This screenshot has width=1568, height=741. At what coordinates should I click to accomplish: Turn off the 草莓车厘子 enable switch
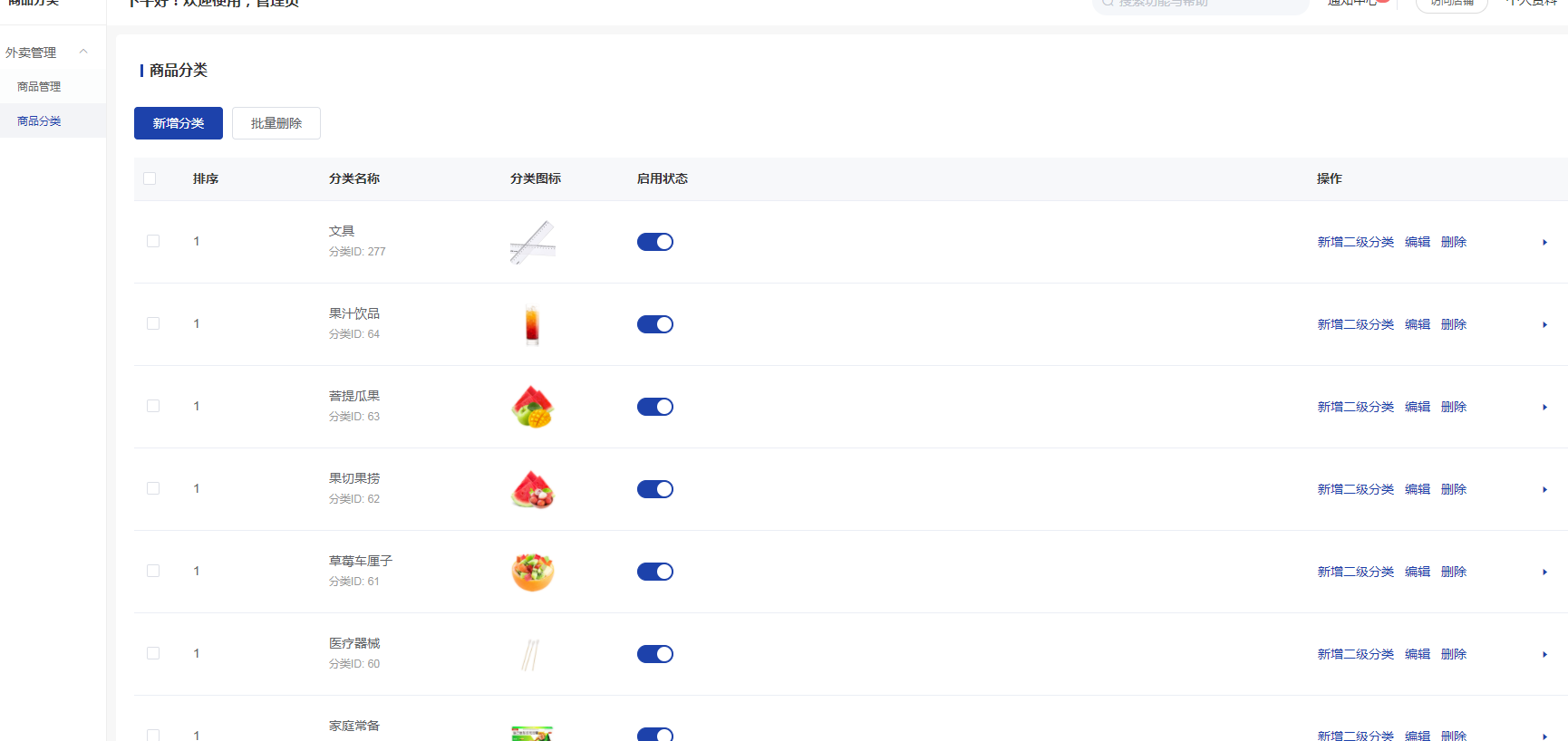654,572
